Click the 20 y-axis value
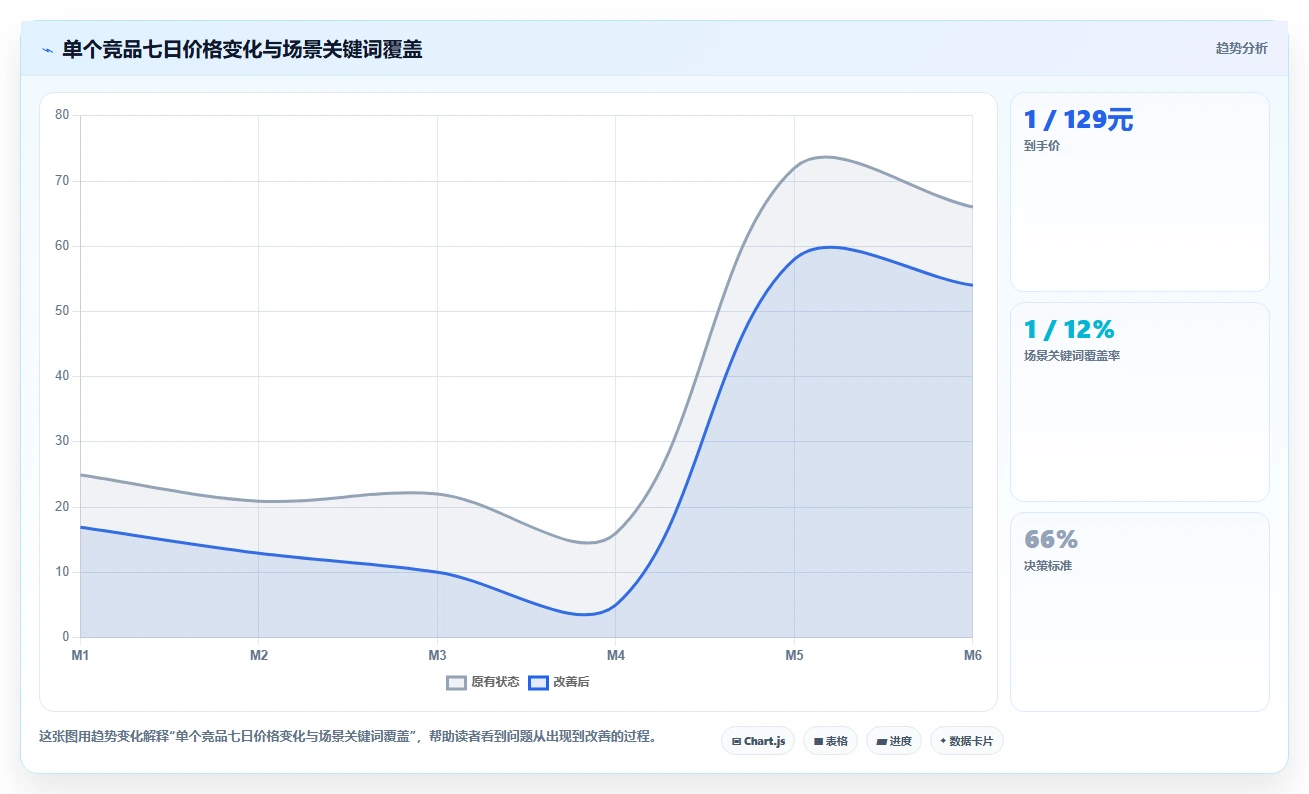The width and height of the screenshot is (1309, 794). [62, 507]
